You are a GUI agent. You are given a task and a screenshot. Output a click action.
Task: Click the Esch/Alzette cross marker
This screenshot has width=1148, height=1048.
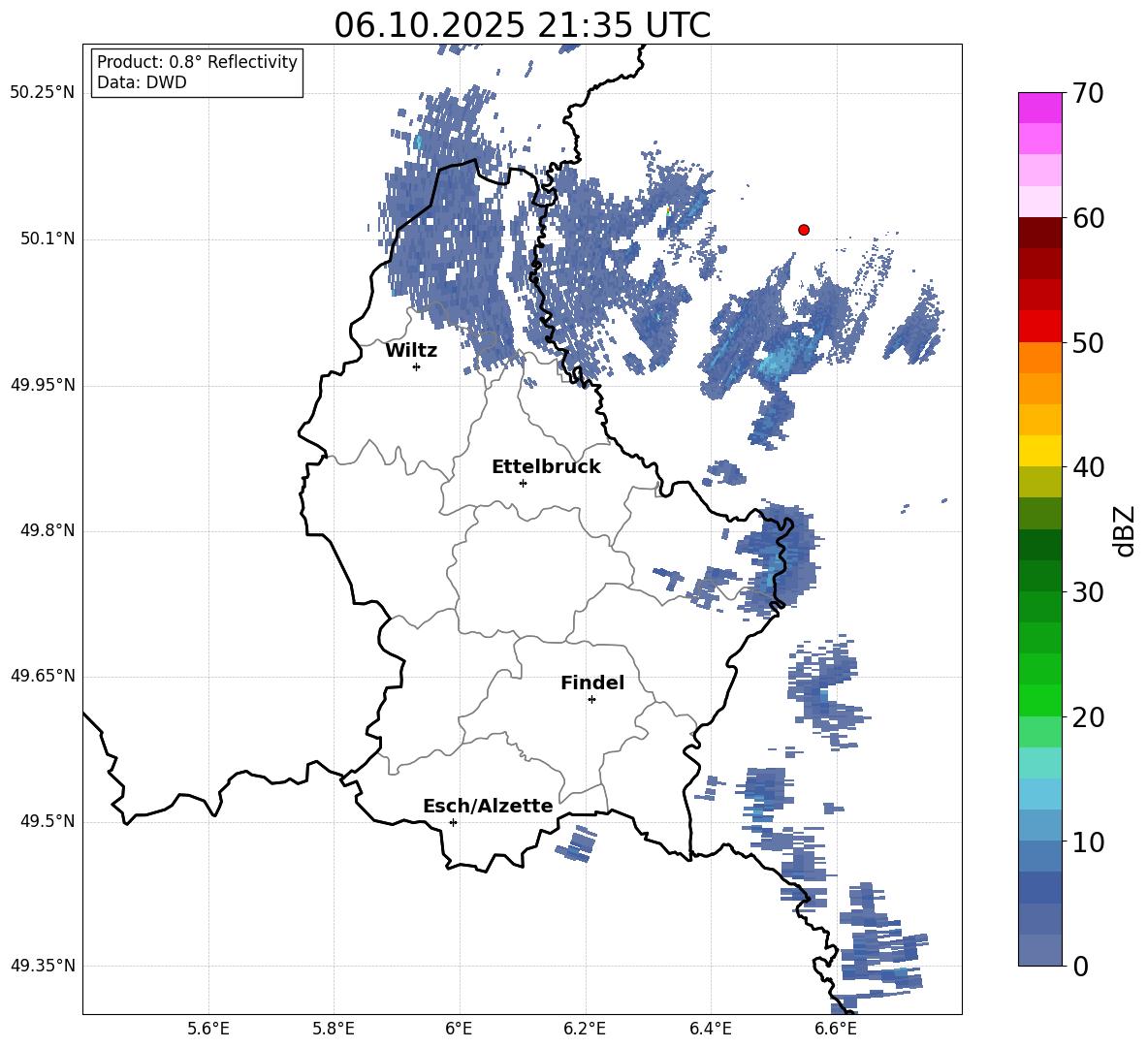(453, 822)
